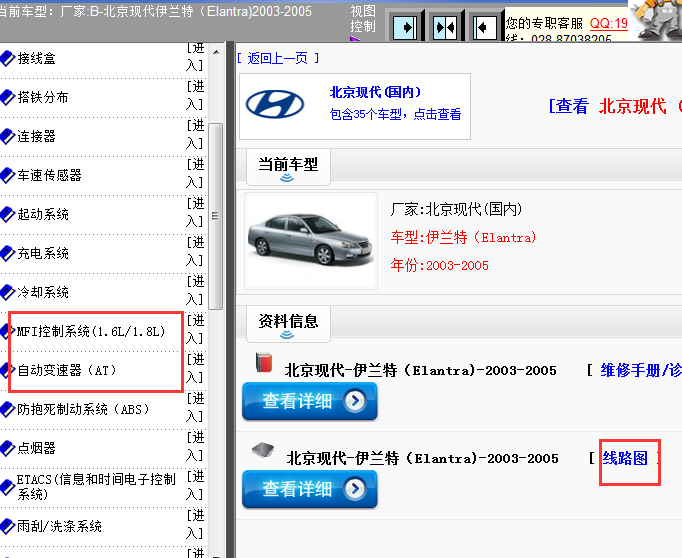Click the book icon beside 起动系统
Image resolution: width=682 pixels, height=558 pixels.
coord(7,214)
